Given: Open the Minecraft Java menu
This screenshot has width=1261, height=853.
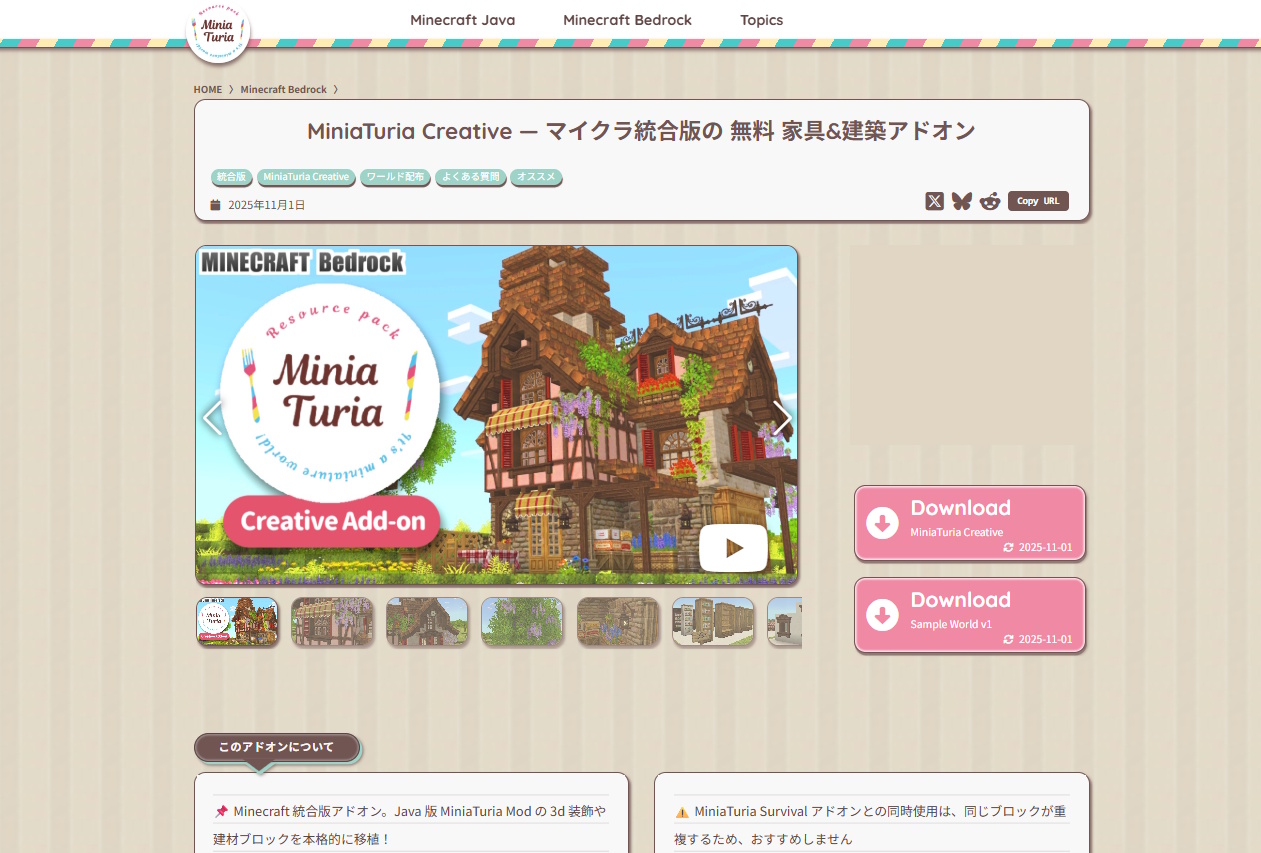Looking at the screenshot, I should click(x=463, y=20).
